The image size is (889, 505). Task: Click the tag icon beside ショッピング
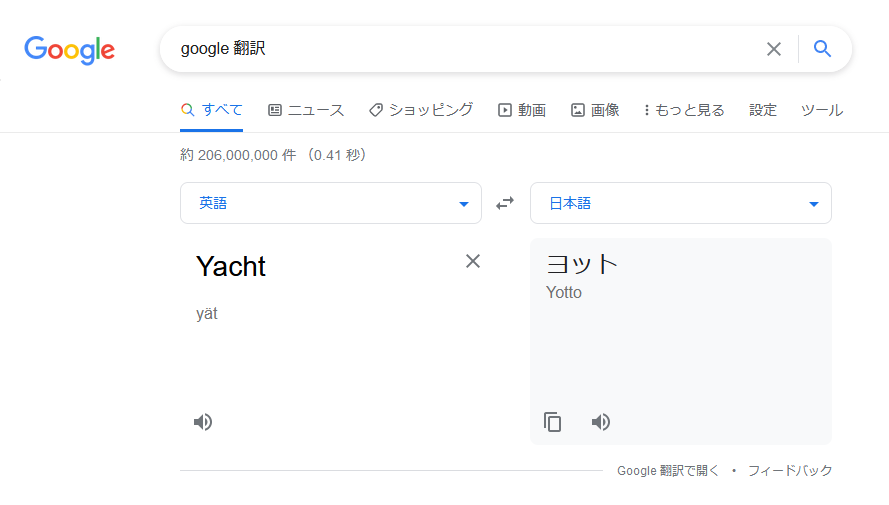point(375,110)
